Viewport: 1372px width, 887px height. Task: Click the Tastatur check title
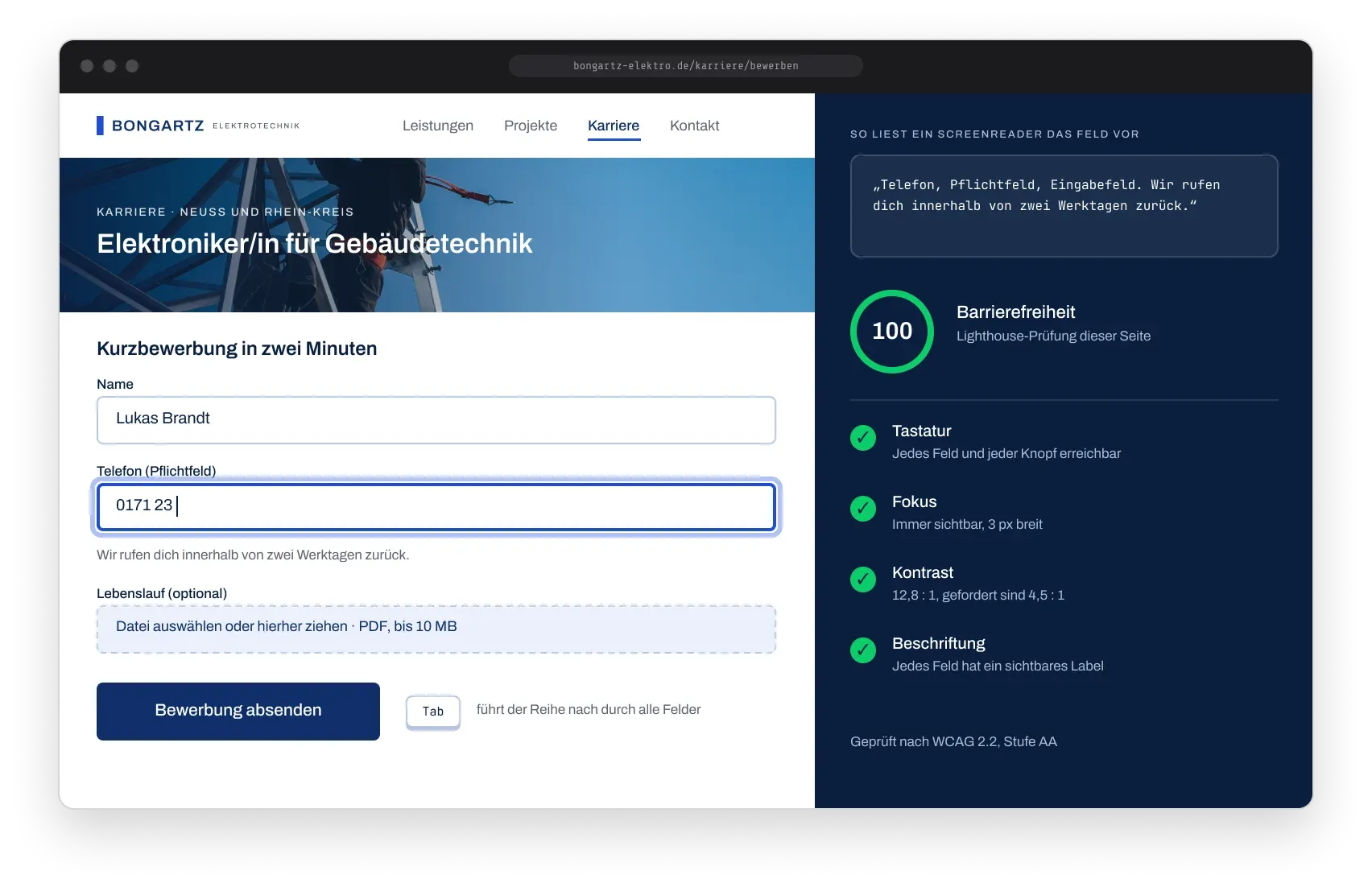point(922,431)
